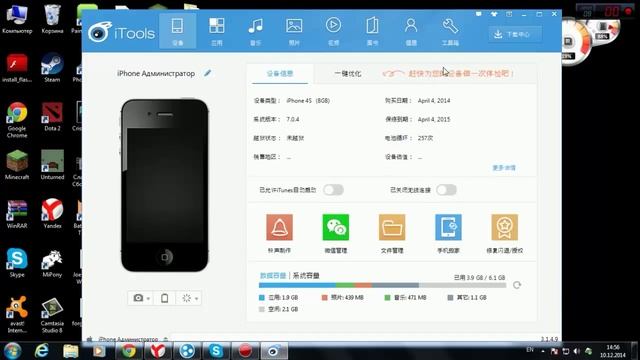Open the skin shirt icon in title bar

(494, 14)
